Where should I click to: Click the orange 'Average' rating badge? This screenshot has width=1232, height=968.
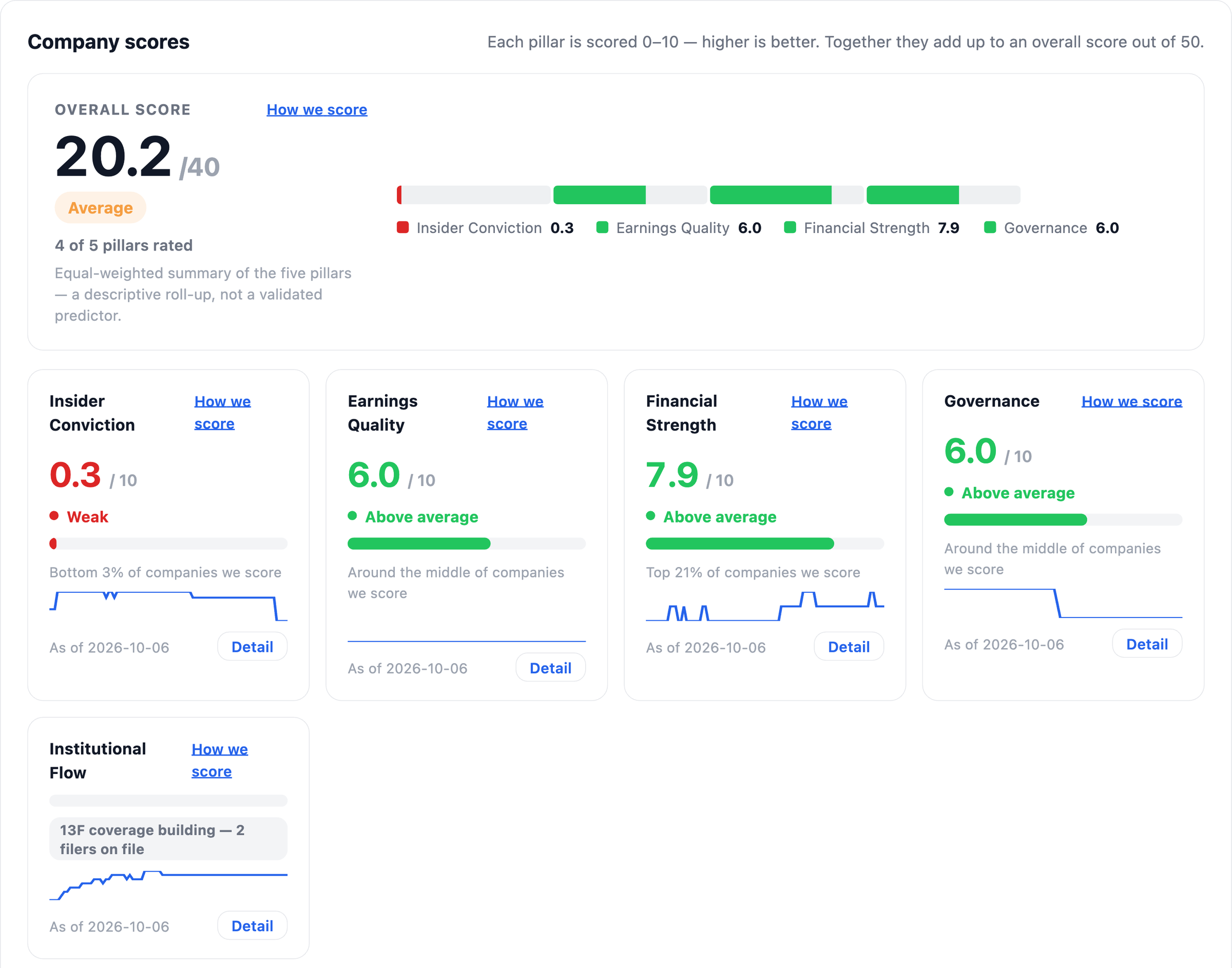(100, 208)
